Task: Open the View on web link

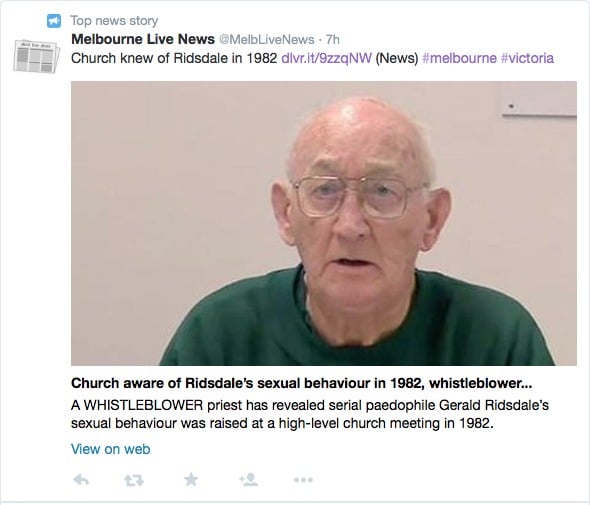Action: coord(111,449)
